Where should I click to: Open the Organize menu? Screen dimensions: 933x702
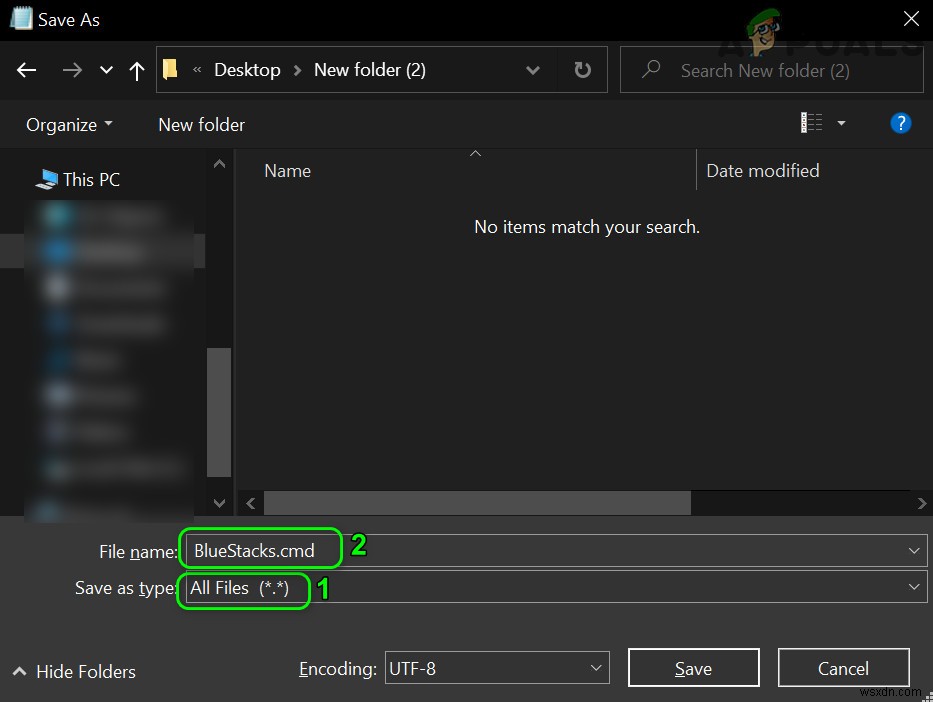(x=69, y=125)
